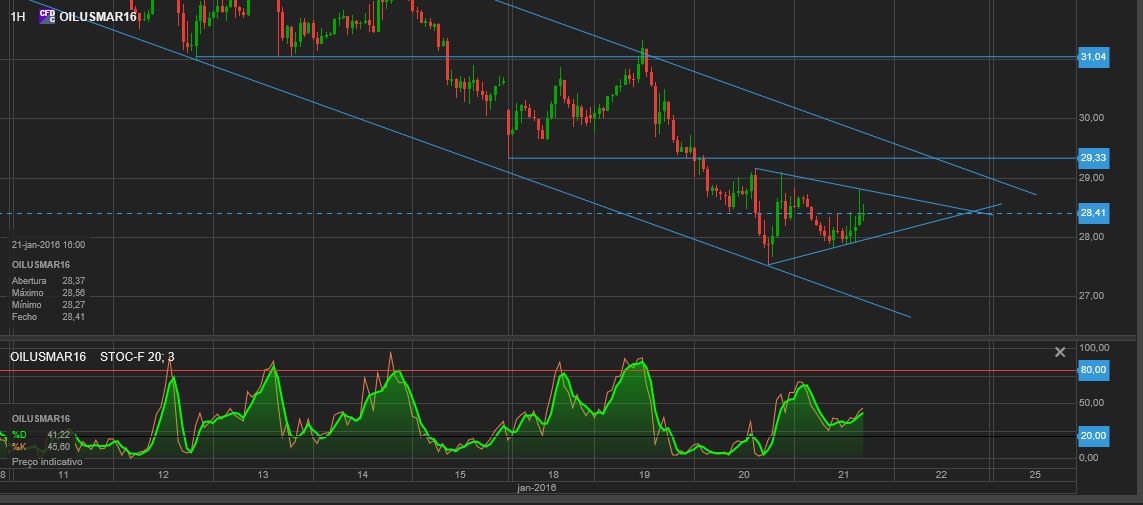Close the STOC-F indicator panel
The width and height of the screenshot is (1143, 505).
[1060, 353]
